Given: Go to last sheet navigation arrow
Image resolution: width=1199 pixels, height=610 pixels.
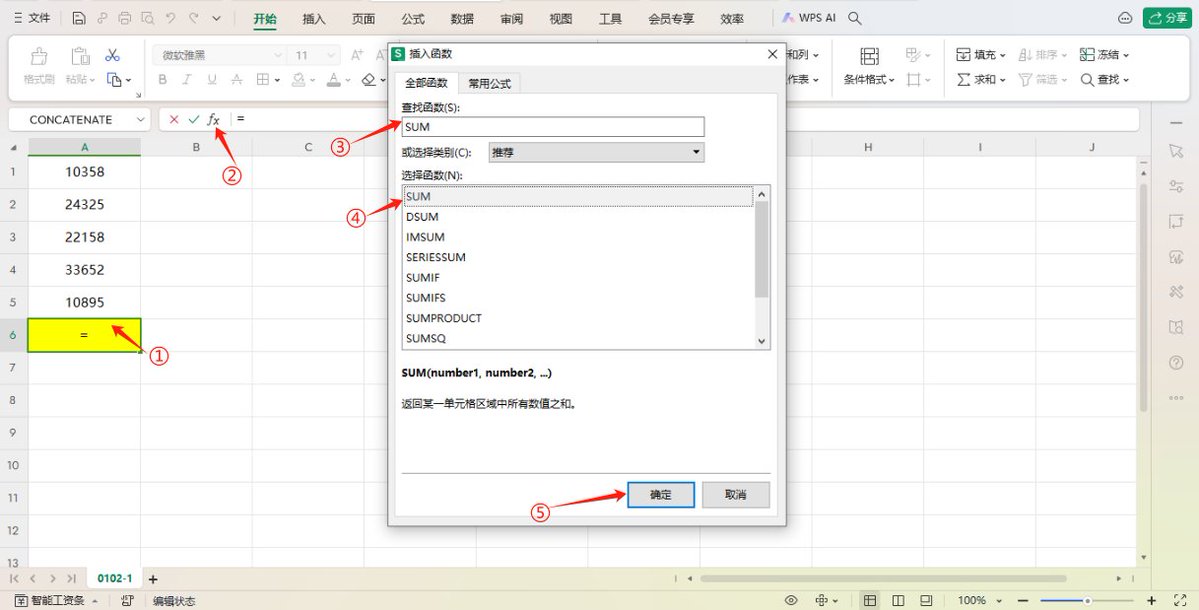Looking at the screenshot, I should 71,579.
